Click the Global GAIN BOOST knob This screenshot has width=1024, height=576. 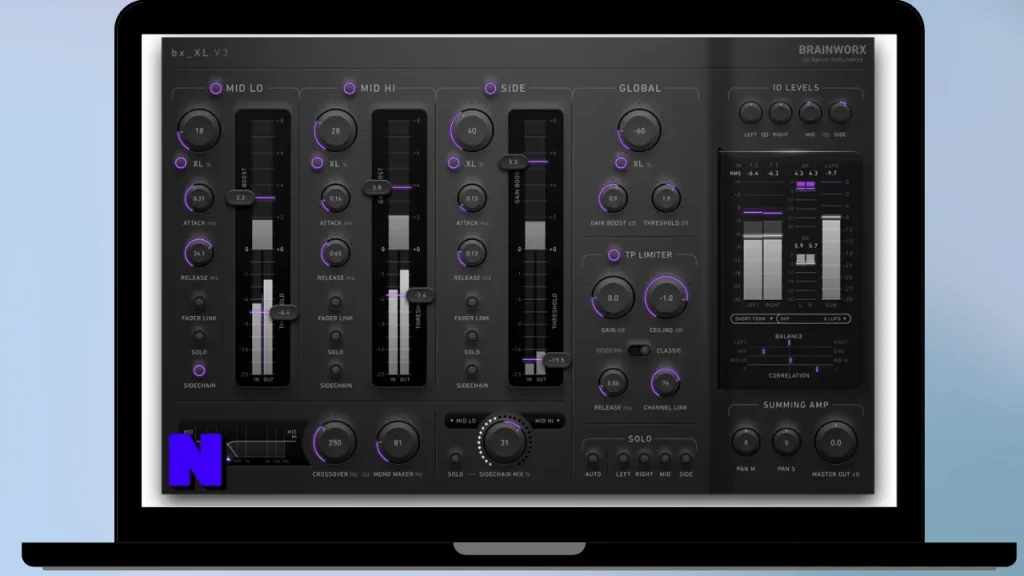point(613,199)
